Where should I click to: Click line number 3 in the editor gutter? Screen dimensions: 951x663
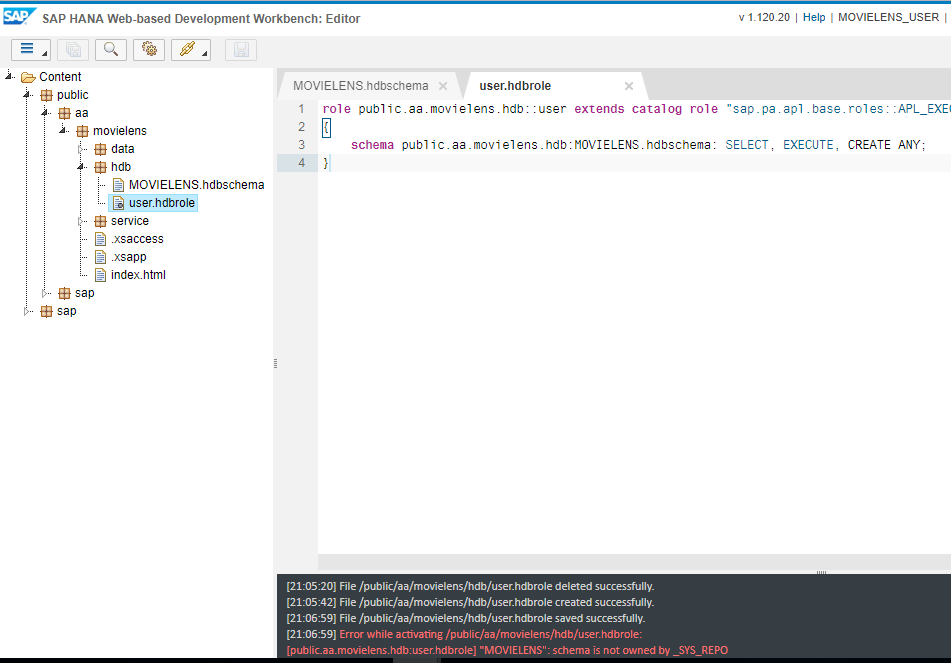click(x=301, y=144)
